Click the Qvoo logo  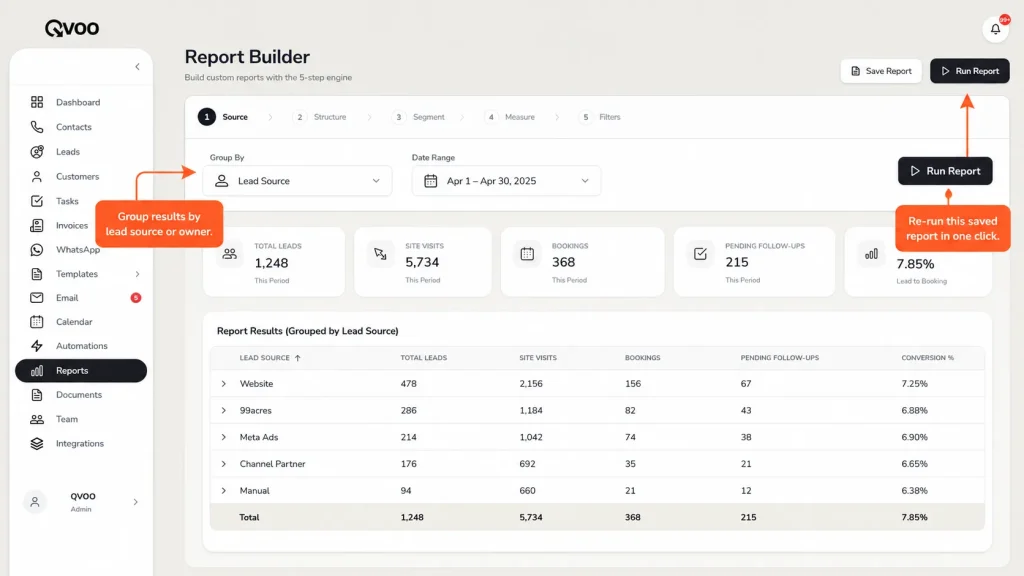click(x=72, y=28)
